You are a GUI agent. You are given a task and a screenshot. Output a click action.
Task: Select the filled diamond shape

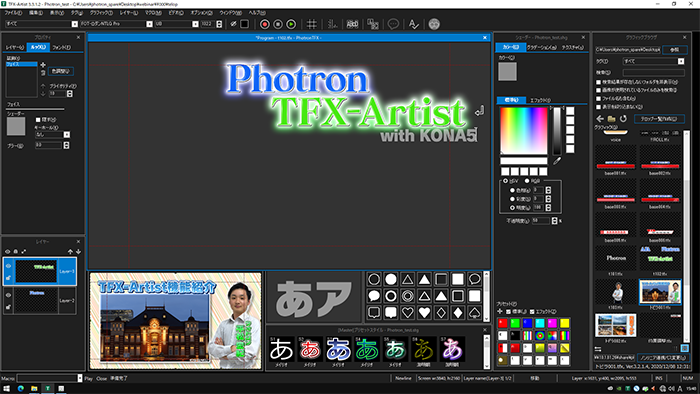point(458,312)
